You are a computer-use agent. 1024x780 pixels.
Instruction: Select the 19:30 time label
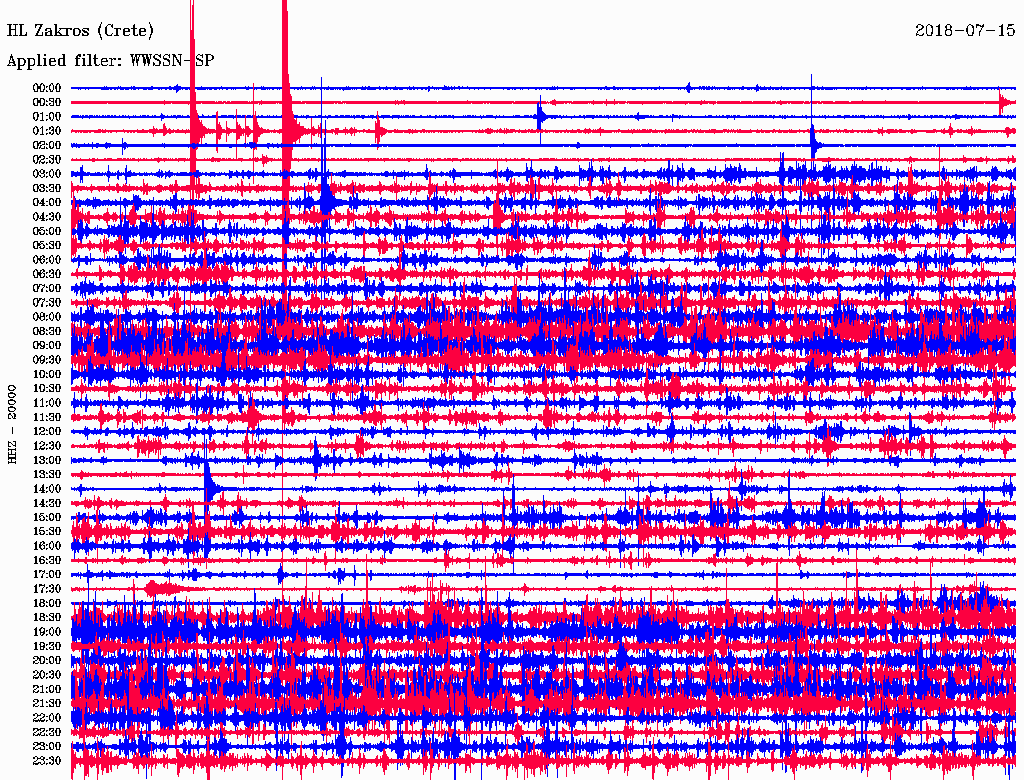tap(47, 647)
